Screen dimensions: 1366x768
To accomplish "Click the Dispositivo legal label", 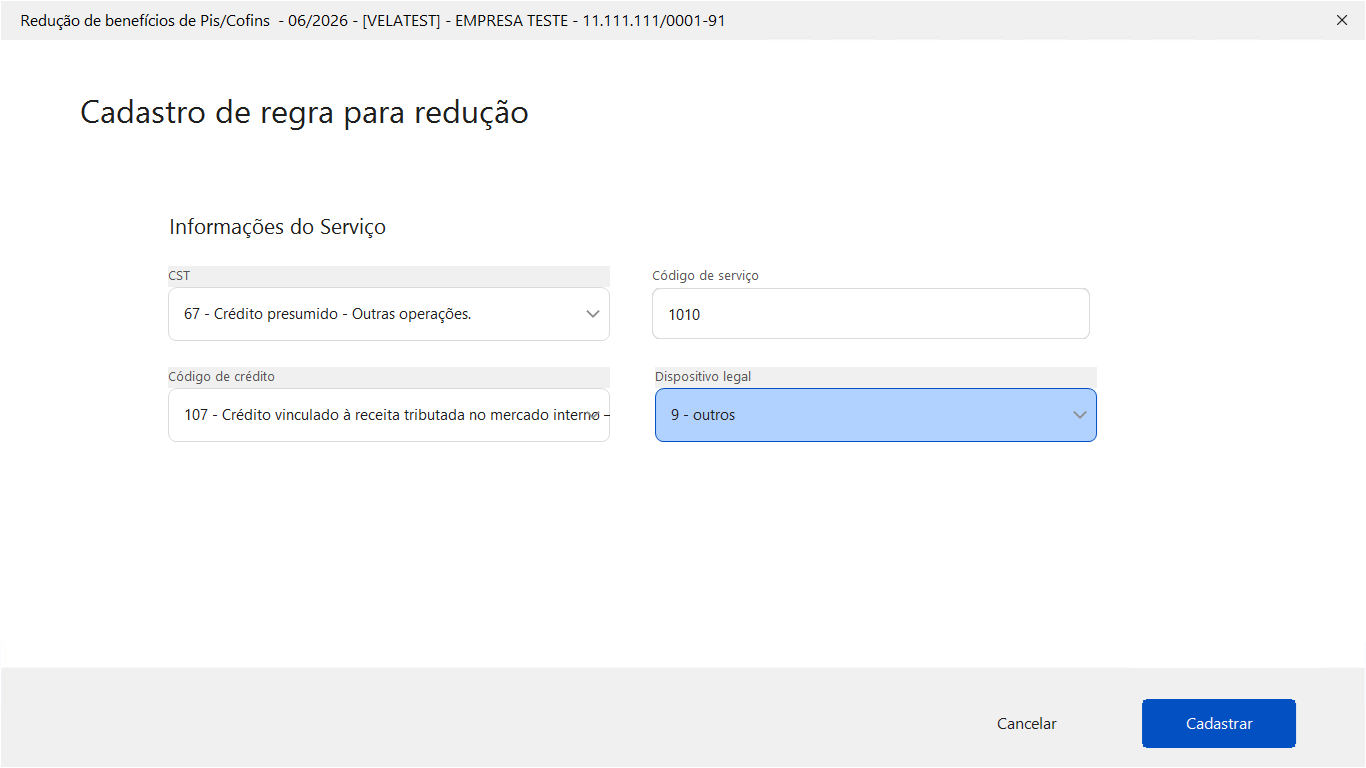I will (703, 377).
